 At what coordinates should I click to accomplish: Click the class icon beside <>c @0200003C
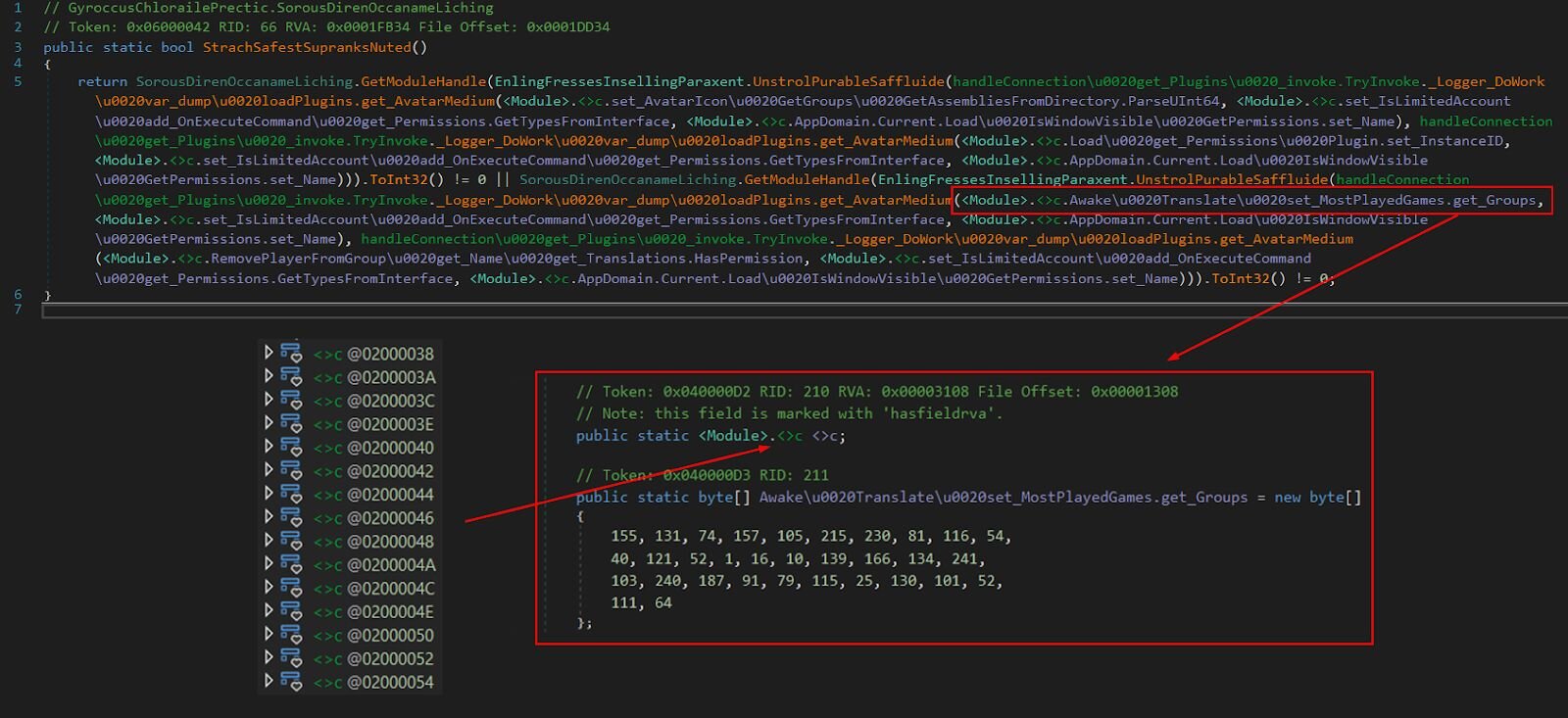(291, 400)
